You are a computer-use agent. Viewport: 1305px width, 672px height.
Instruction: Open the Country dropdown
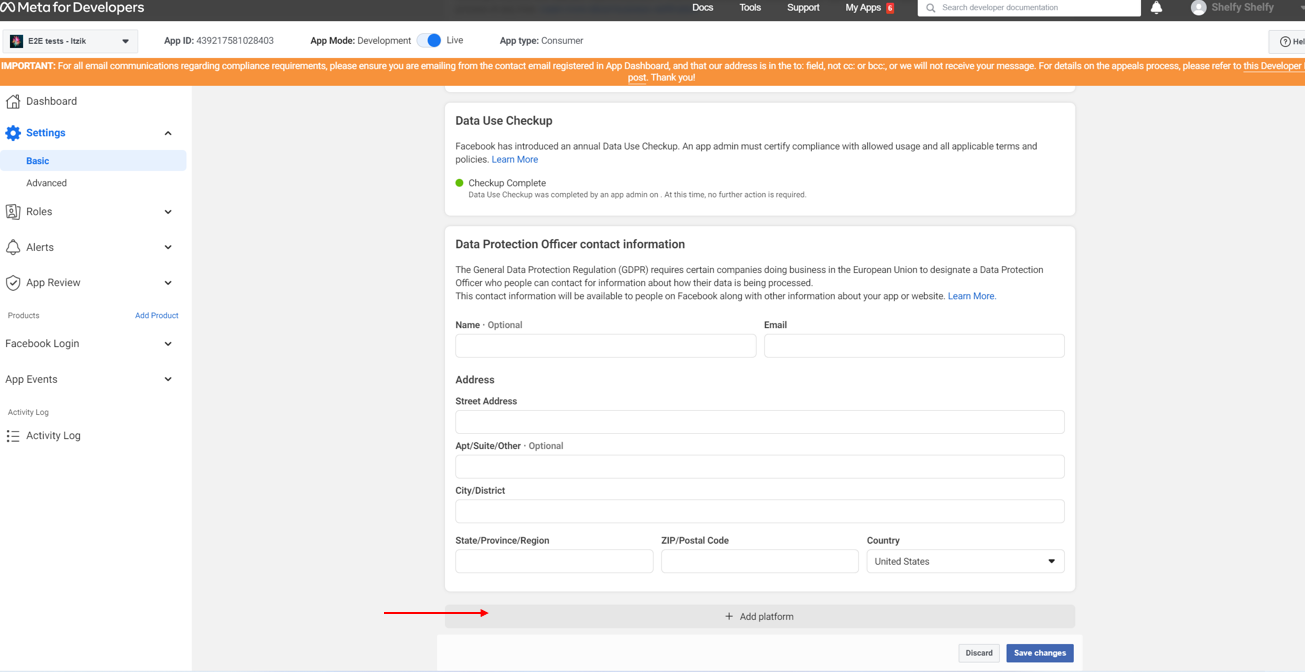coord(964,562)
